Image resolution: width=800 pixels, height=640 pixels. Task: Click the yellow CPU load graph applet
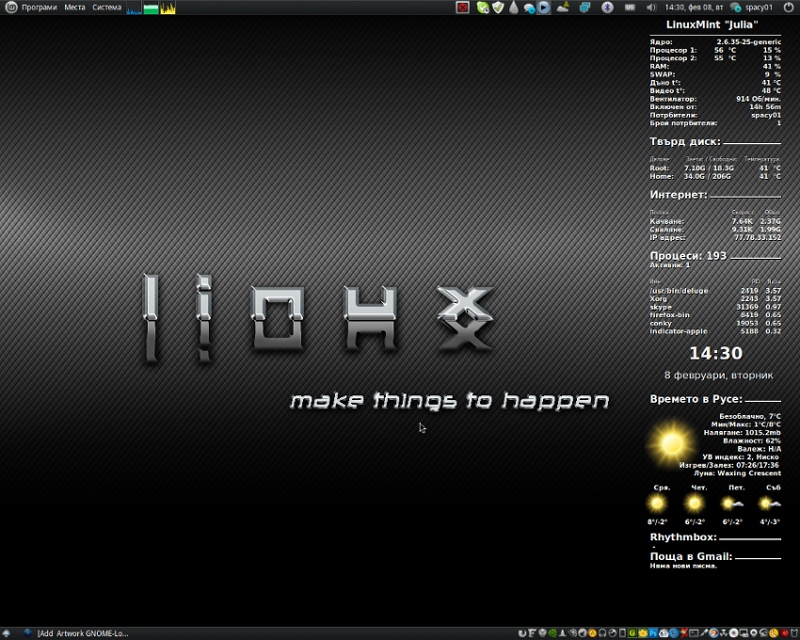pyautogui.click(x=167, y=8)
